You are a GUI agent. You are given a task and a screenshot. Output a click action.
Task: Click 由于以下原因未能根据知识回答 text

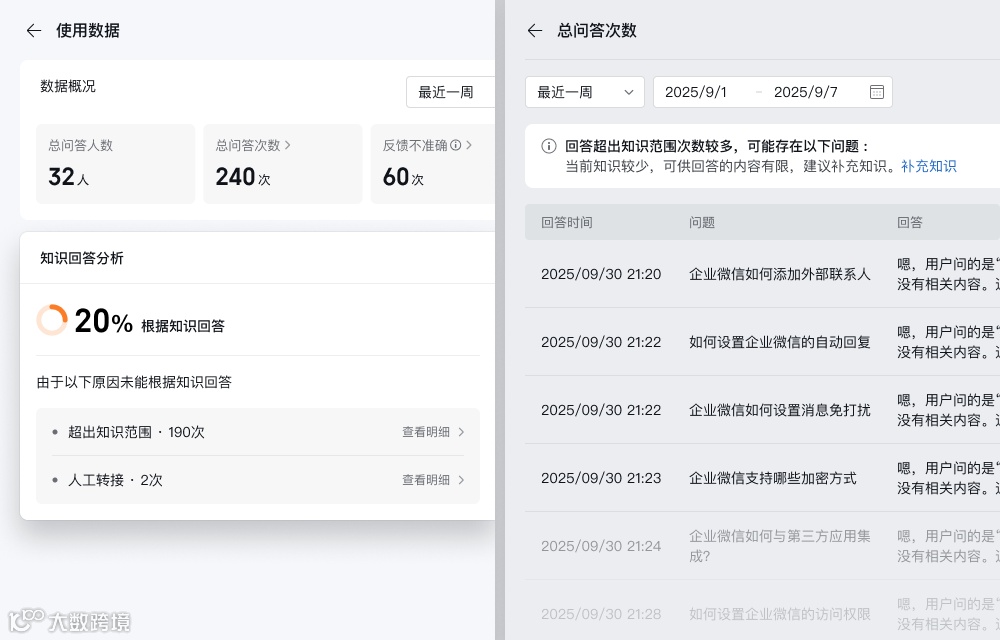tap(134, 382)
